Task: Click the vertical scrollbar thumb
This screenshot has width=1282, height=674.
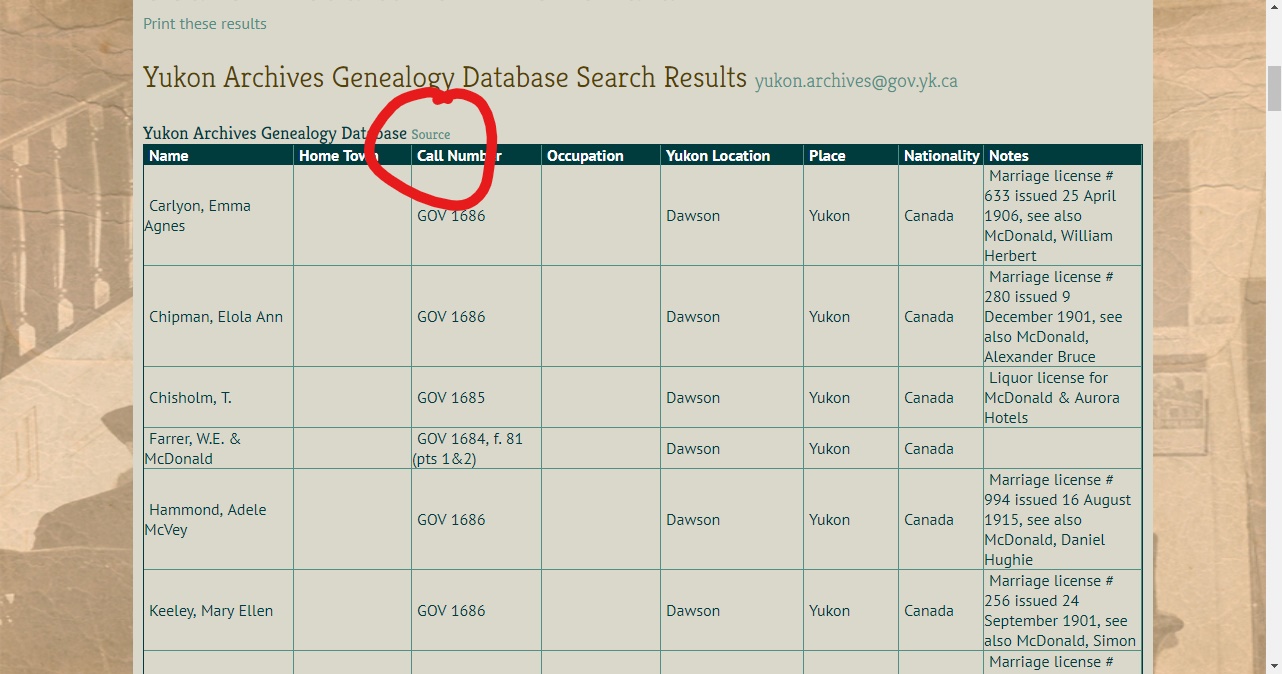Action: pos(1273,88)
